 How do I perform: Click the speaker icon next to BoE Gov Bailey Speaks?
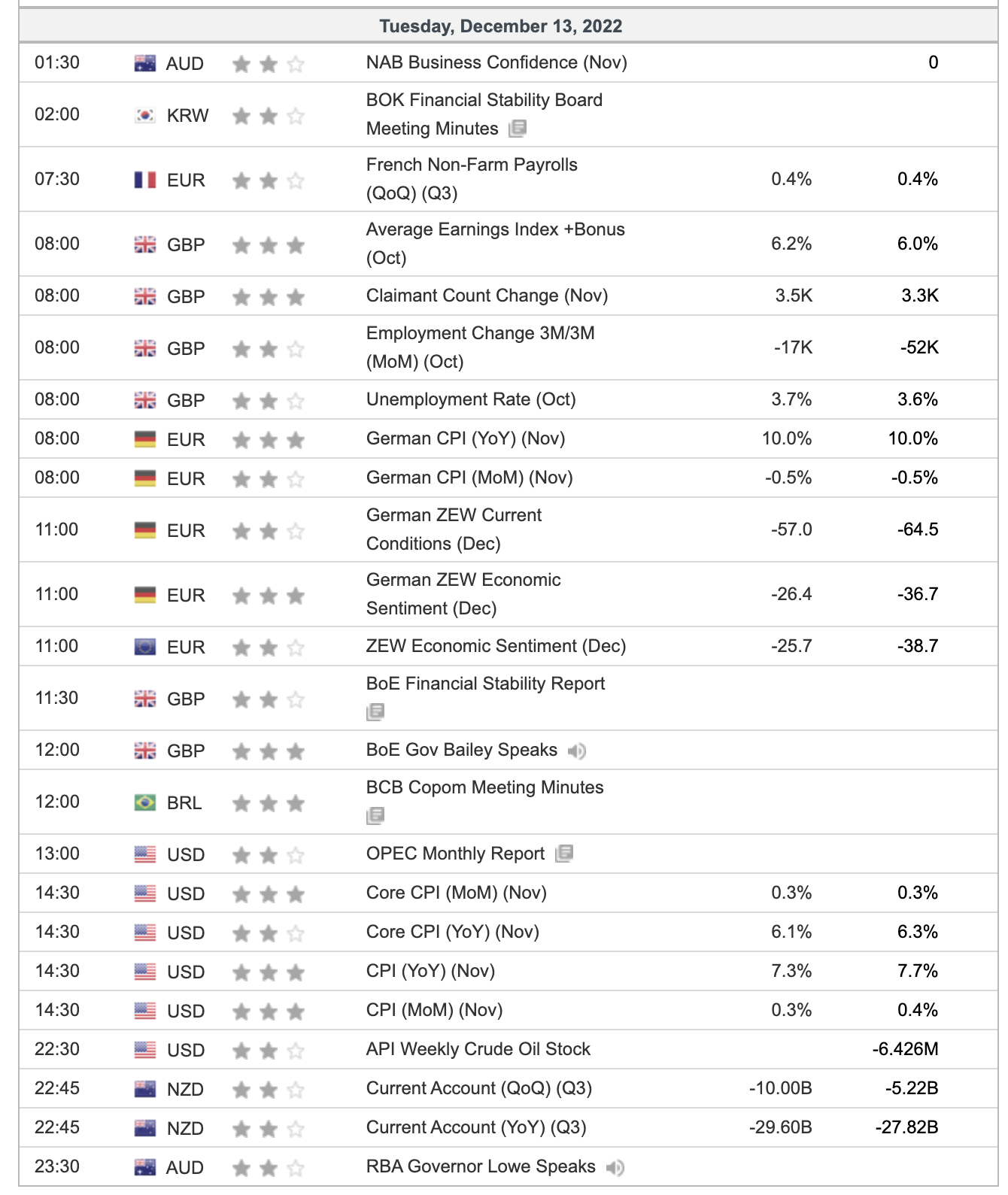point(577,751)
